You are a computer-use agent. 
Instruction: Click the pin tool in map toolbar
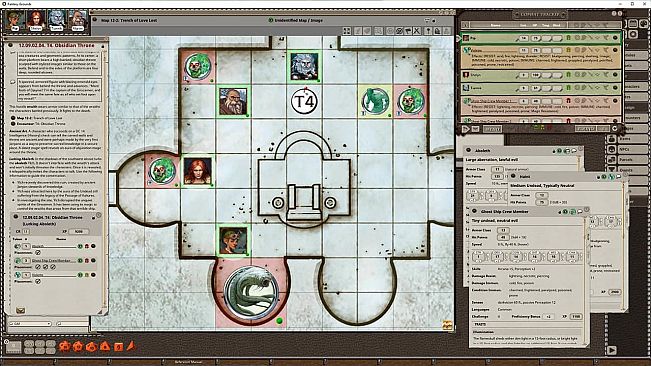point(428,31)
